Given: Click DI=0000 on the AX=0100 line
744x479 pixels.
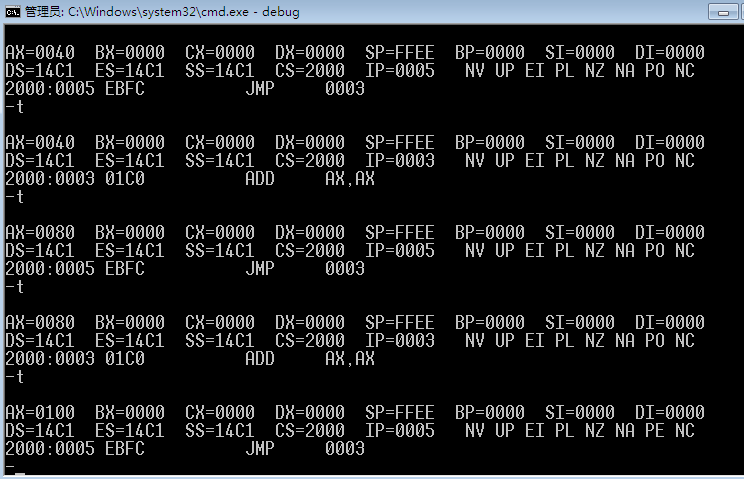Looking at the screenshot, I should [670, 412].
